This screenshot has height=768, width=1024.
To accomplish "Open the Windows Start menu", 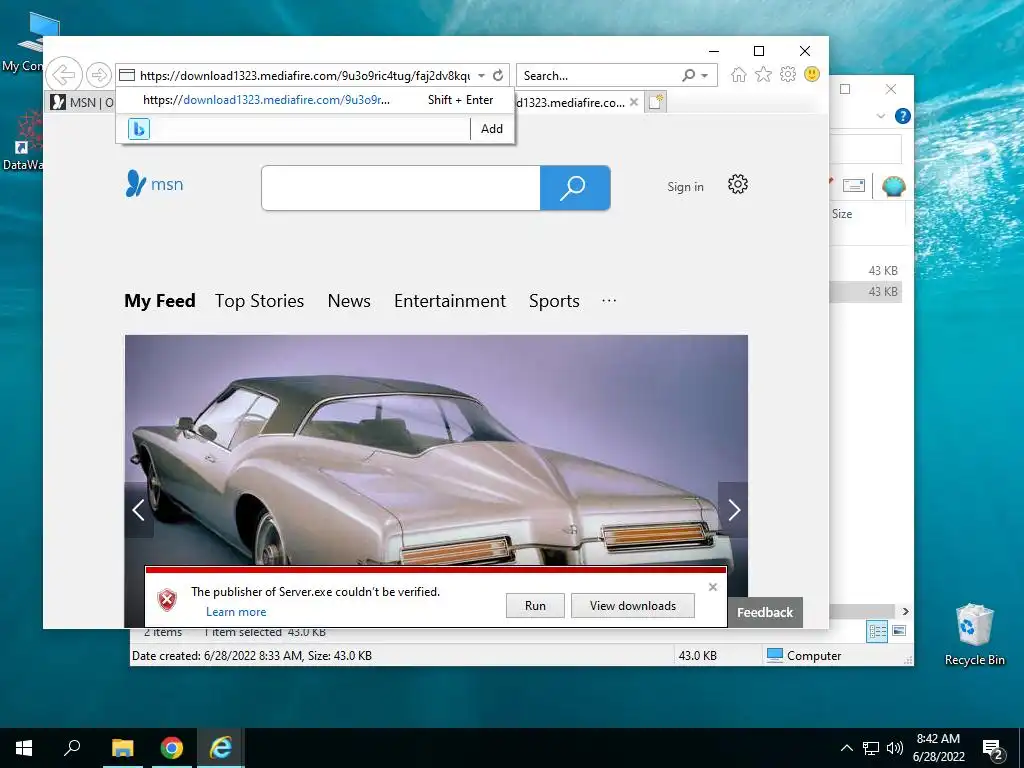I will coord(24,748).
